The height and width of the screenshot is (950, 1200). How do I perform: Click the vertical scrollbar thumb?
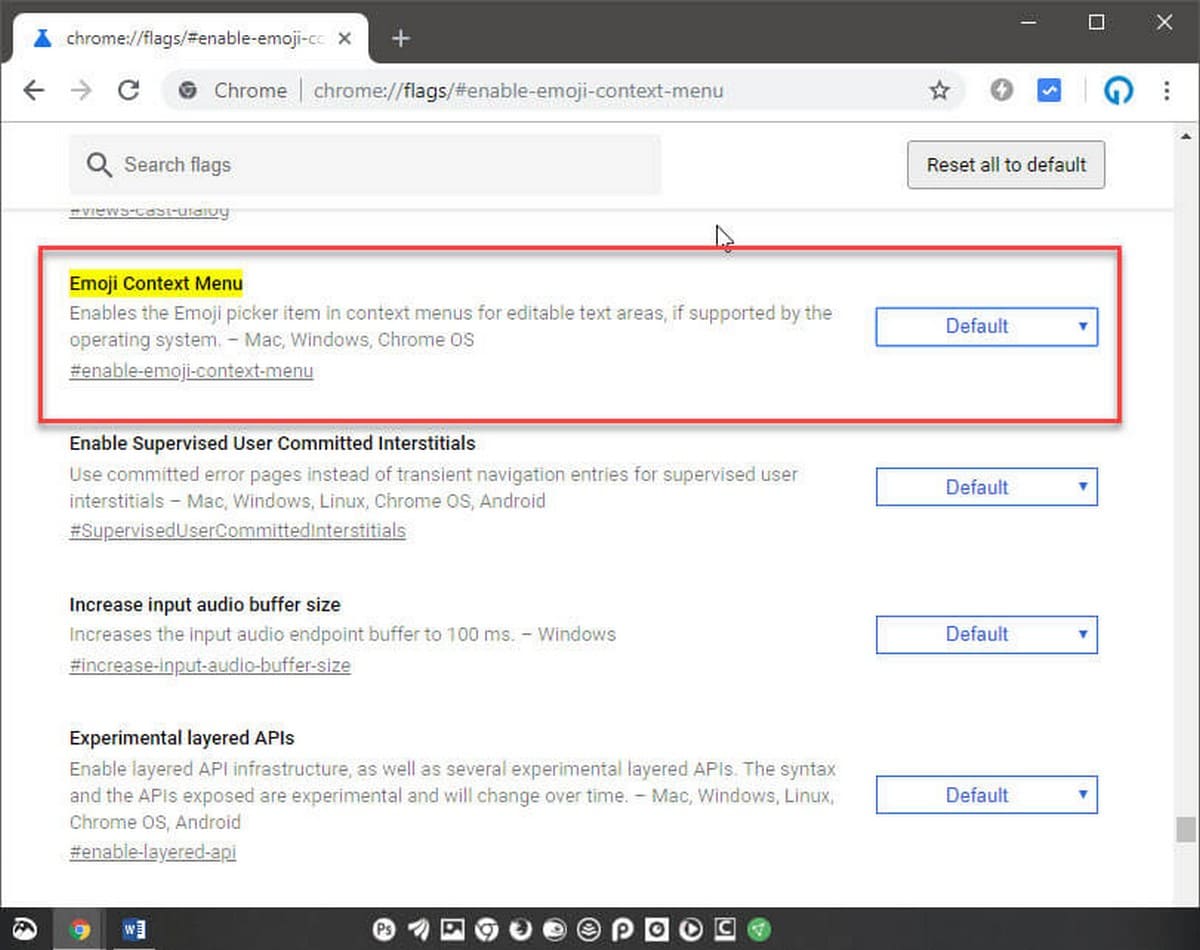1186,830
